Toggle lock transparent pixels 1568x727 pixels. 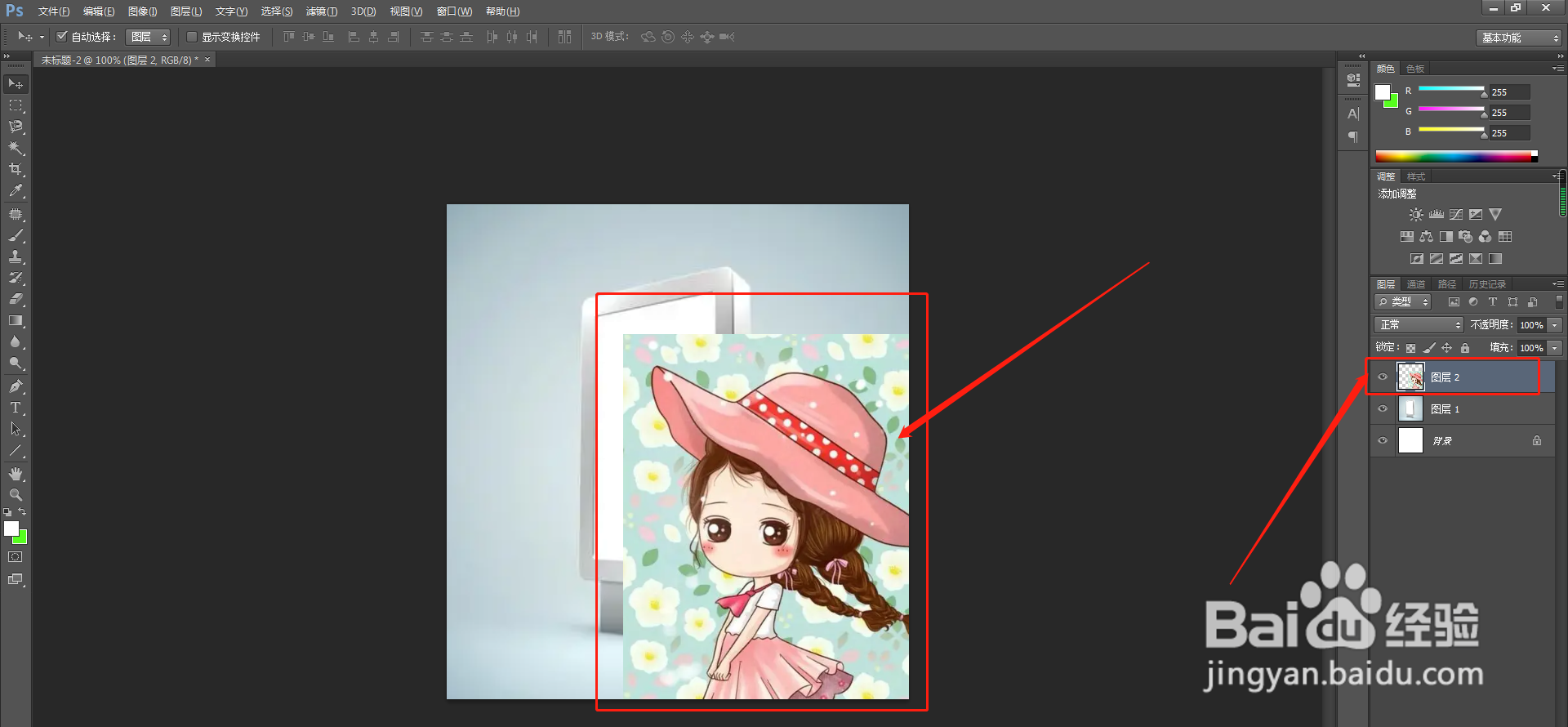pyautogui.click(x=1410, y=348)
